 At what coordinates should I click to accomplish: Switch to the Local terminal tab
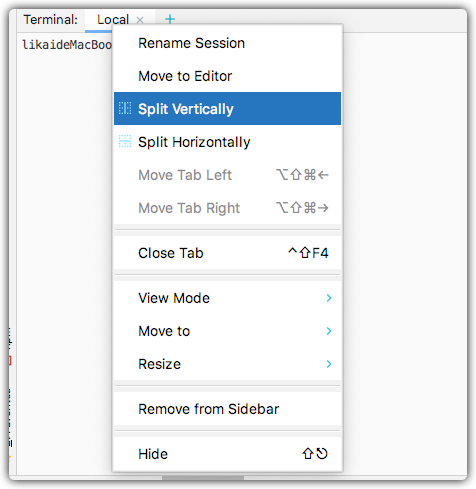(x=113, y=20)
